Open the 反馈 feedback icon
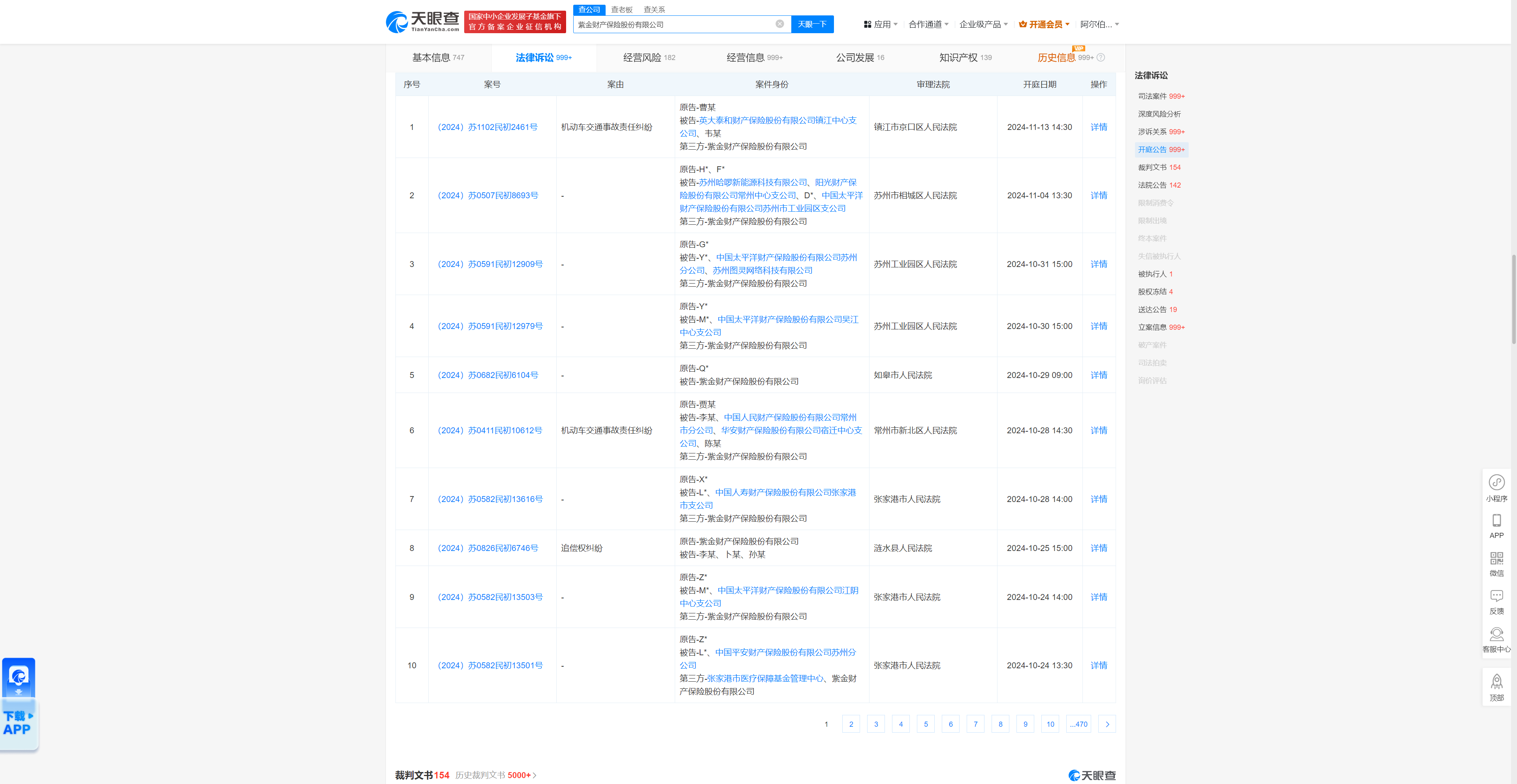1517x784 pixels. (x=1496, y=596)
